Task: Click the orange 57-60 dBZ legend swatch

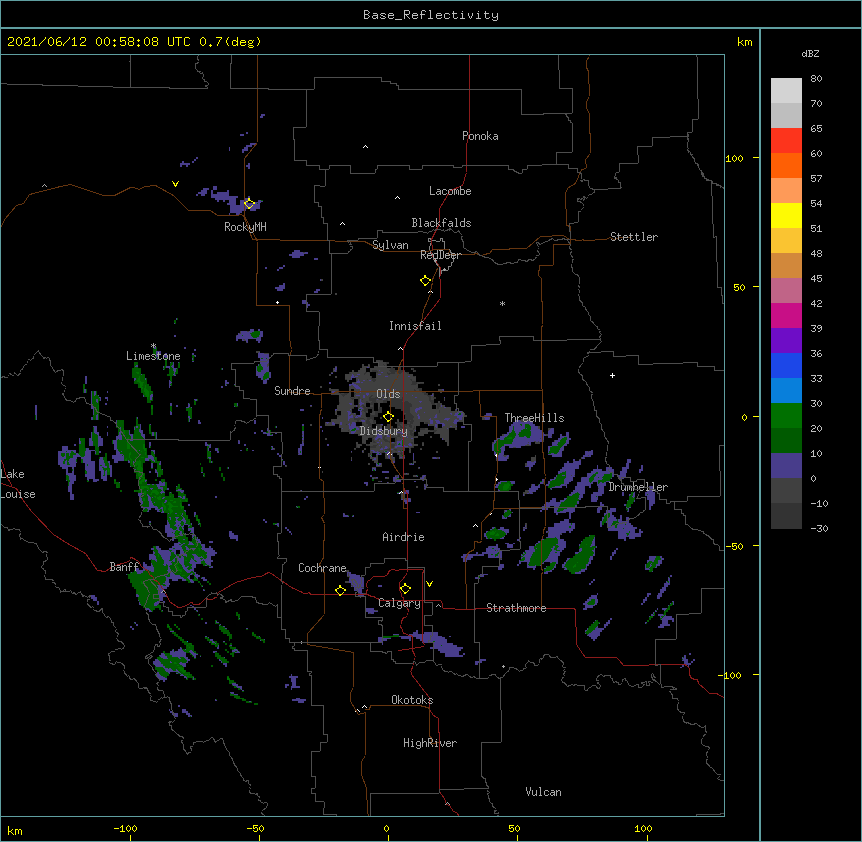Action: [x=786, y=165]
